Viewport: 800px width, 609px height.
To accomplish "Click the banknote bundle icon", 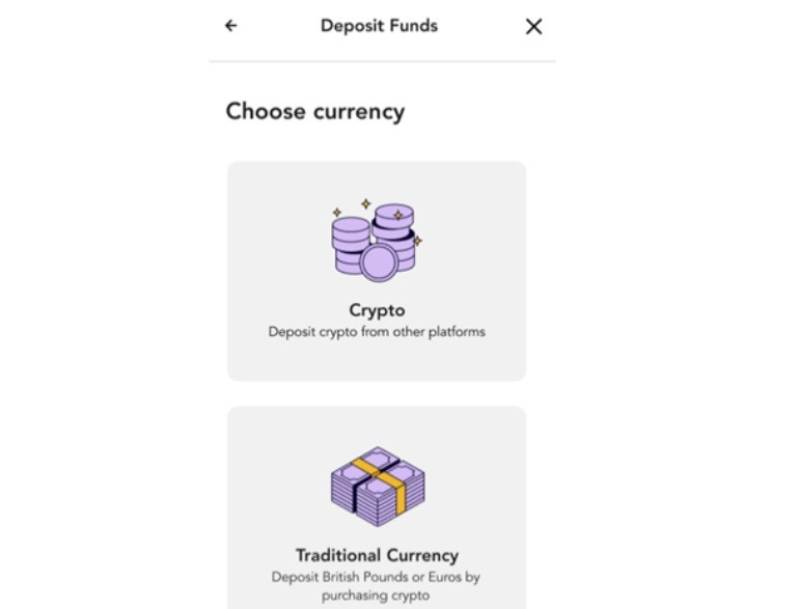I will tap(378, 487).
